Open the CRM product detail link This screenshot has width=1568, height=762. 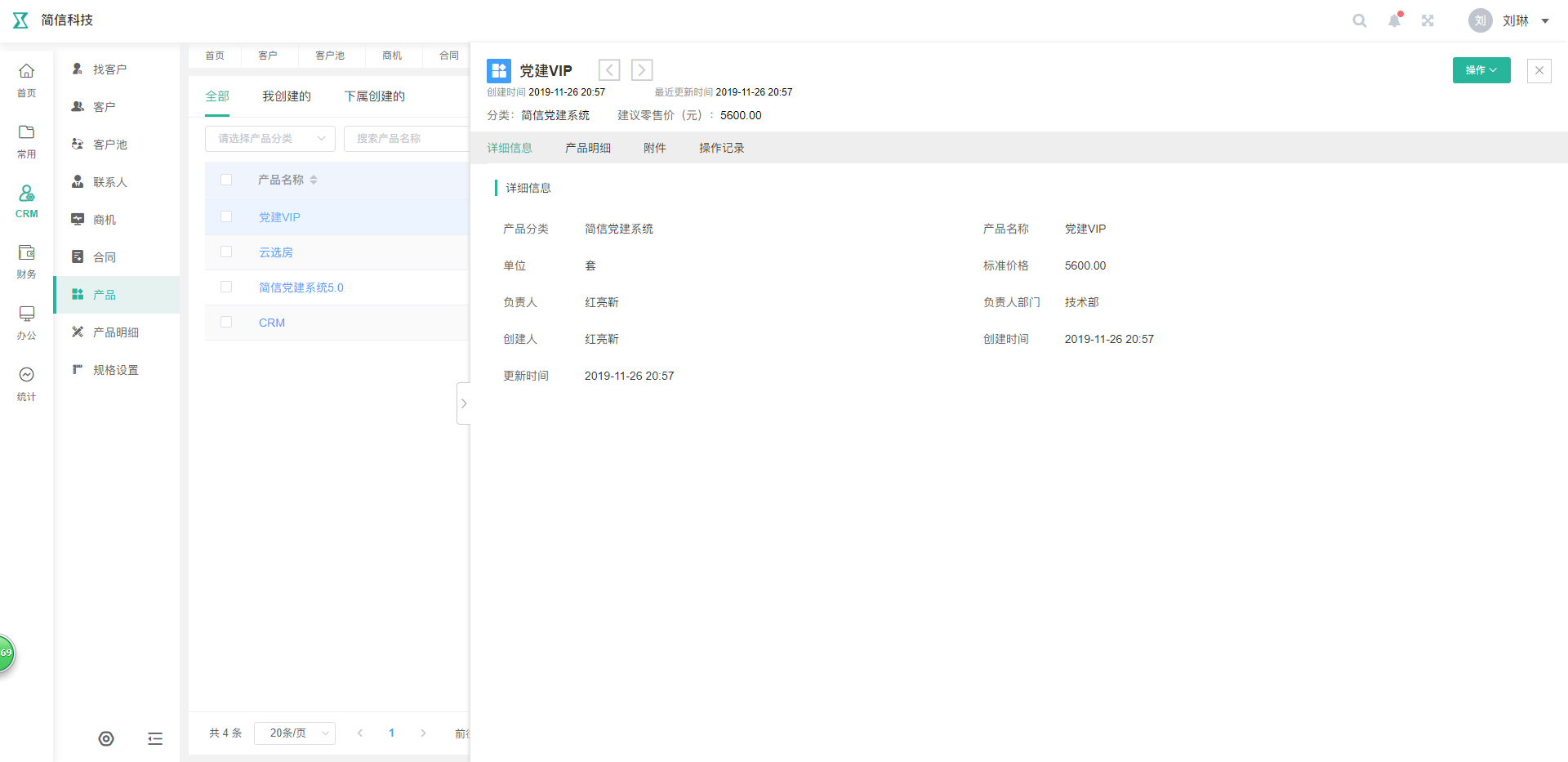[x=271, y=322]
